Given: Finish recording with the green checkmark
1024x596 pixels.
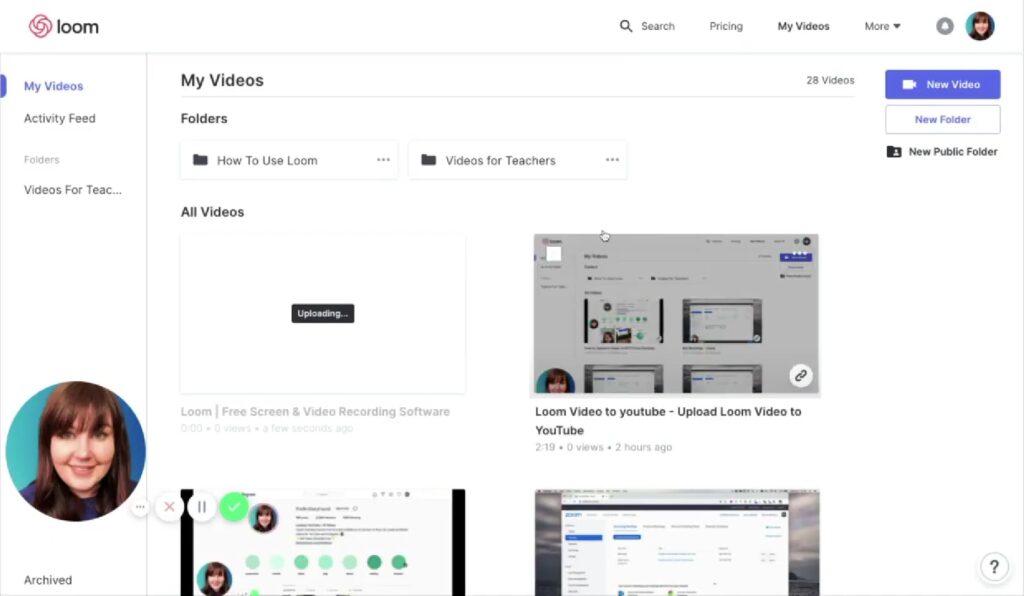Looking at the screenshot, I should [x=233, y=507].
